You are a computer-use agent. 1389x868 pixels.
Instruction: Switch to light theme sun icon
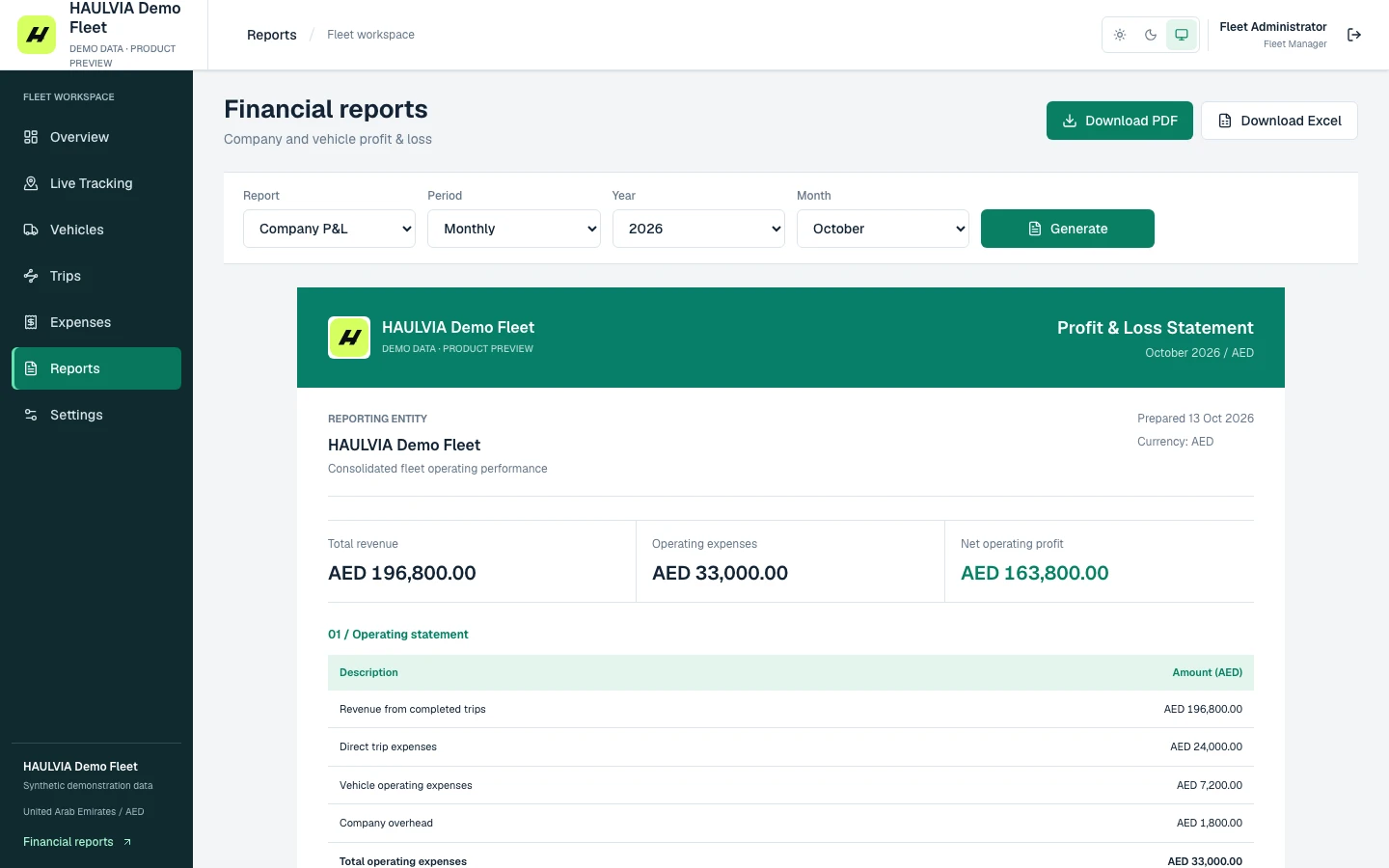click(x=1120, y=35)
